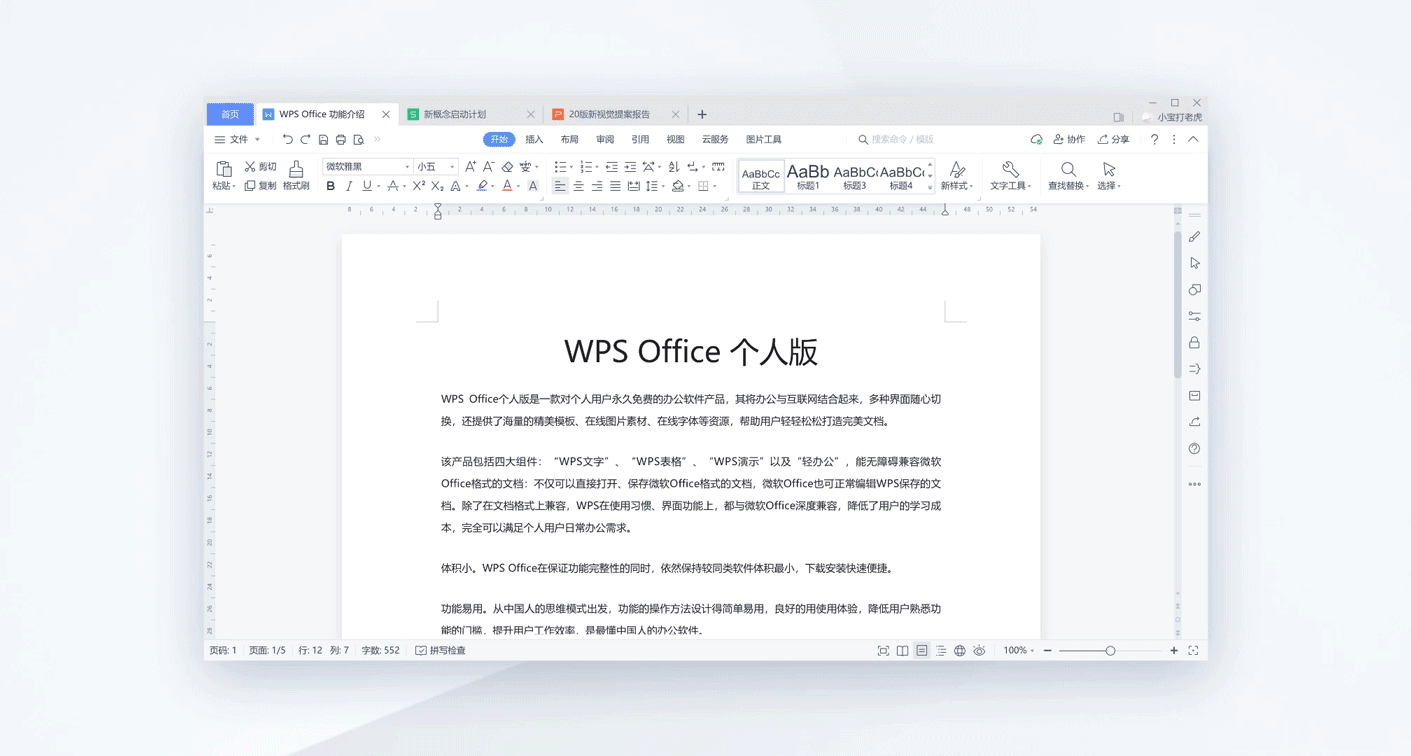1411x756 pixels.
Task: Toggle character shading A button
Action: [533, 186]
